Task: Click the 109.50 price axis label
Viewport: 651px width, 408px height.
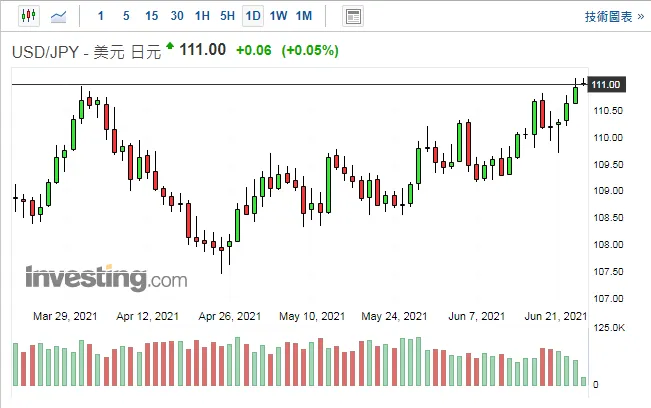Action: [608, 165]
